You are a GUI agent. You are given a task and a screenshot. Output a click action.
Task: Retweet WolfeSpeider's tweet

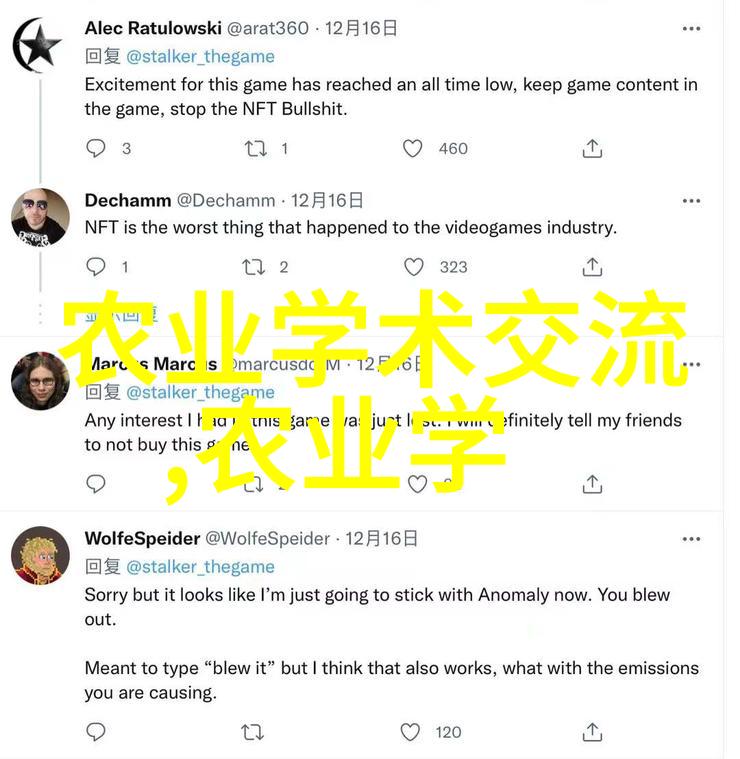(x=253, y=732)
